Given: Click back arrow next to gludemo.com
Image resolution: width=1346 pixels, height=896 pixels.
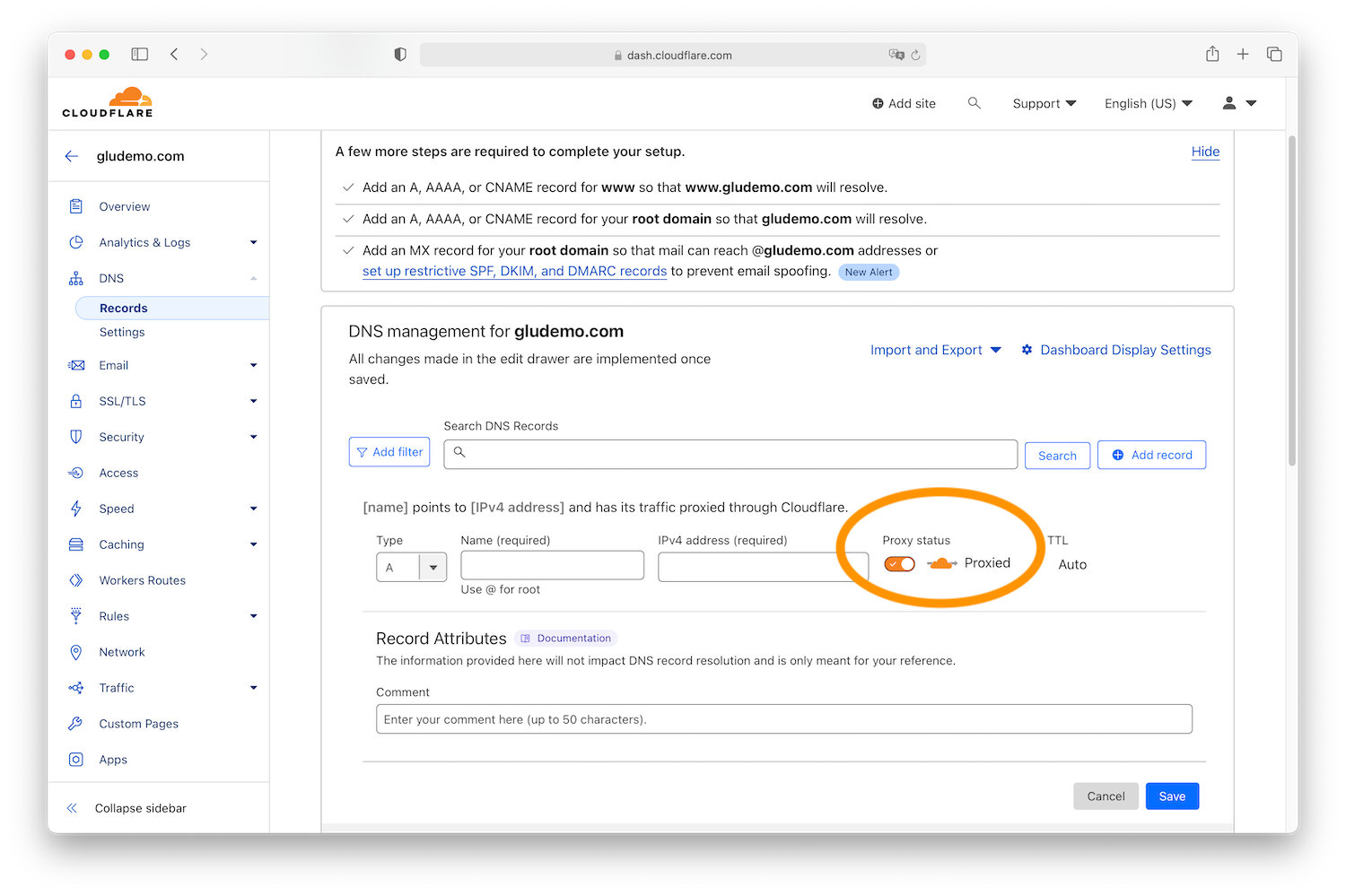Looking at the screenshot, I should pyautogui.click(x=72, y=156).
